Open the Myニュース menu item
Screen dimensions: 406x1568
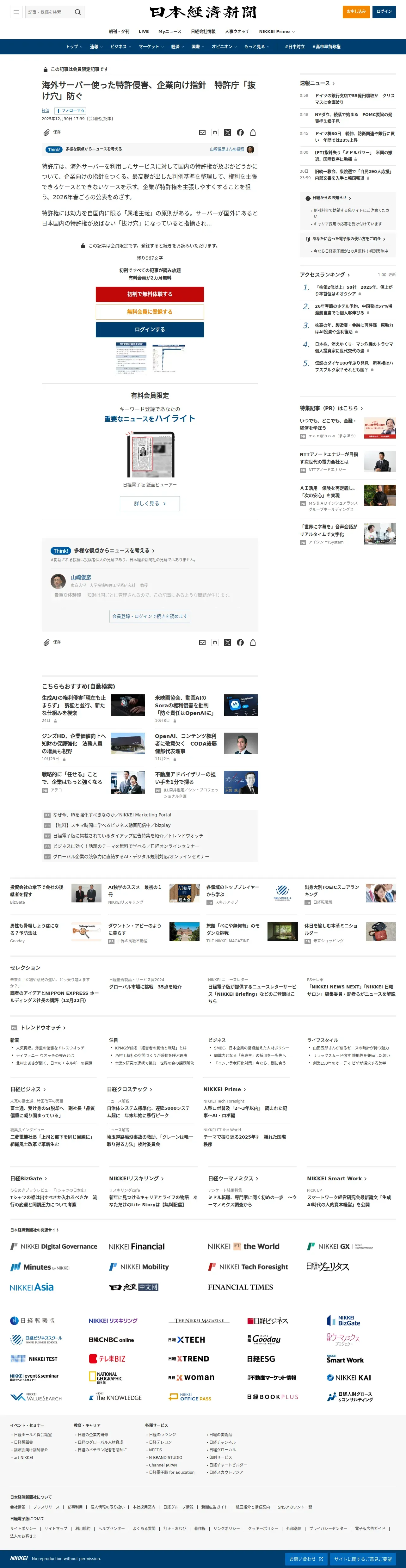coord(170,32)
